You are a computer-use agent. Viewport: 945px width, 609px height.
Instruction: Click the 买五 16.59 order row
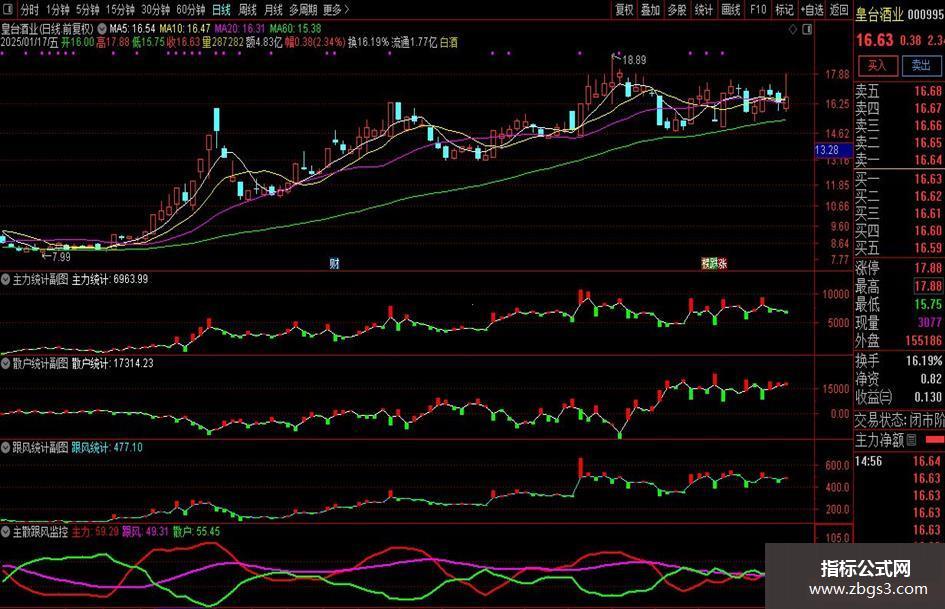click(899, 248)
